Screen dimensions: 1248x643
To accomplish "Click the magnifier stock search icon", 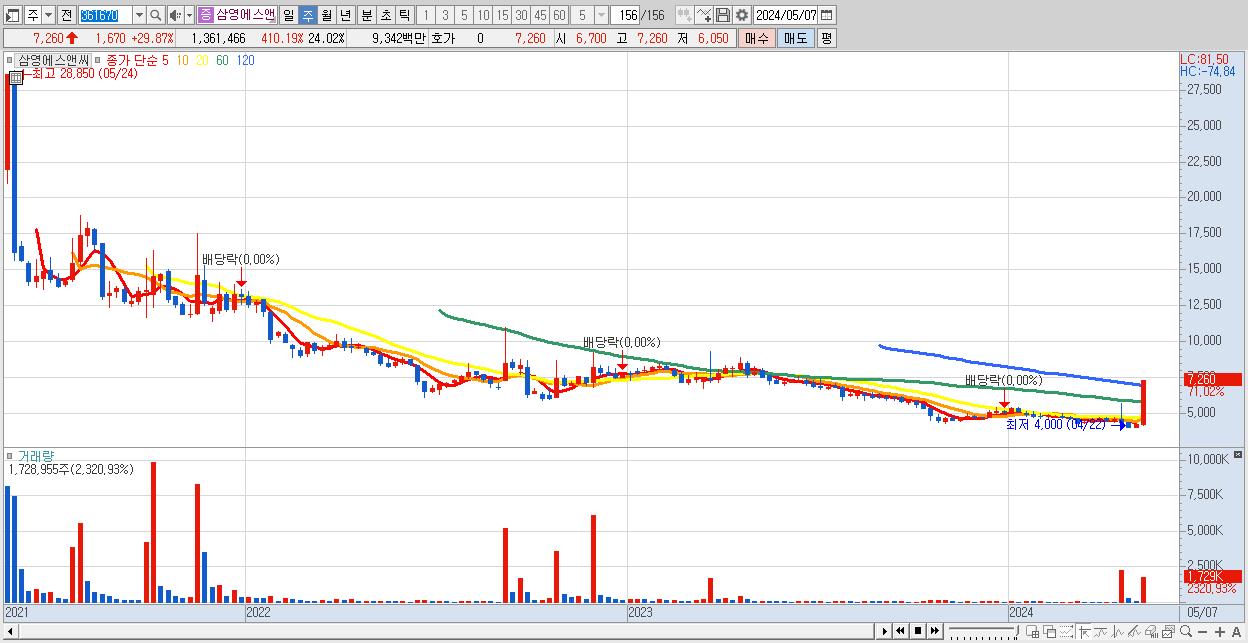I will coord(155,15).
